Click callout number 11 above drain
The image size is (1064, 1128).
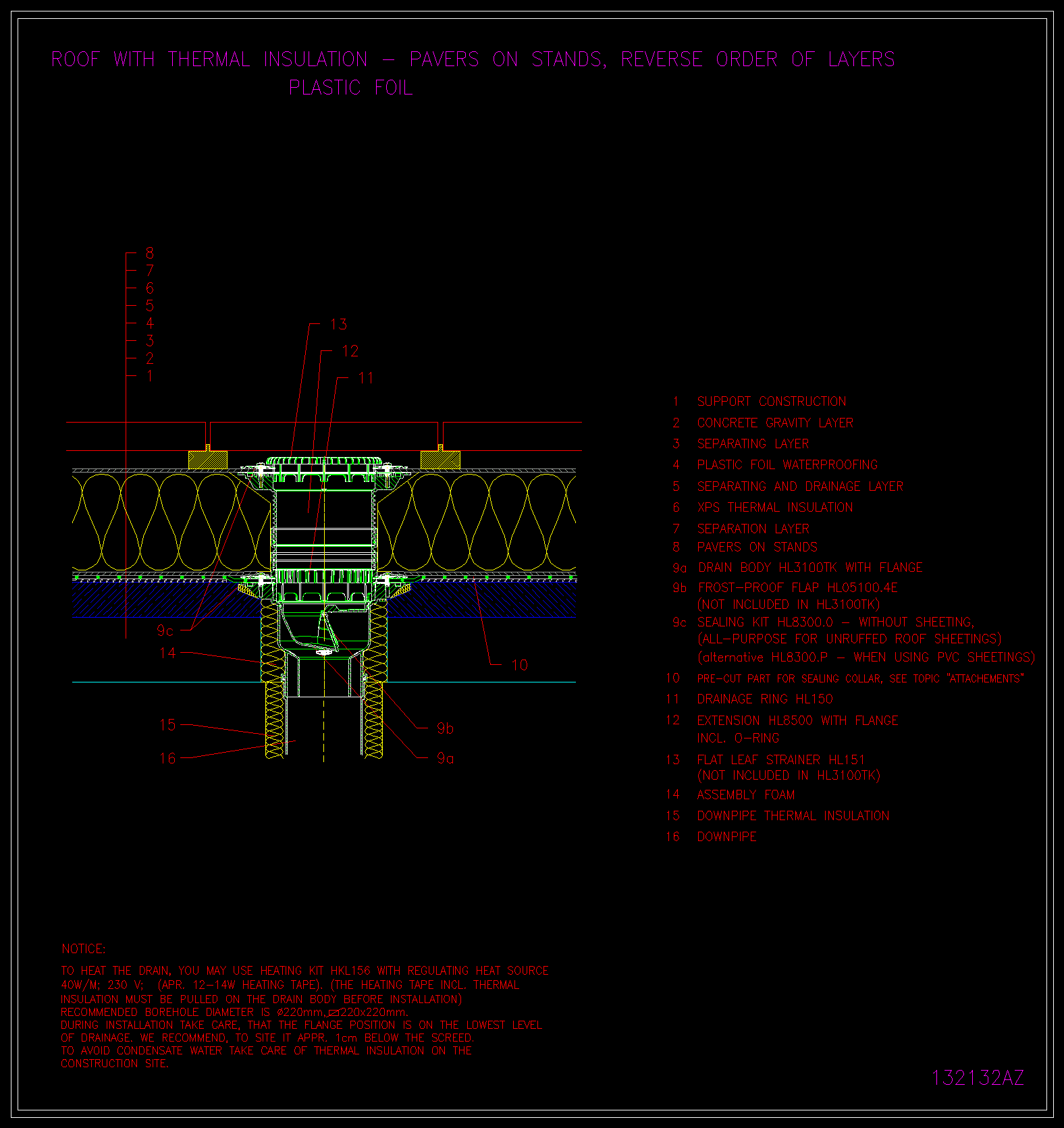click(365, 379)
